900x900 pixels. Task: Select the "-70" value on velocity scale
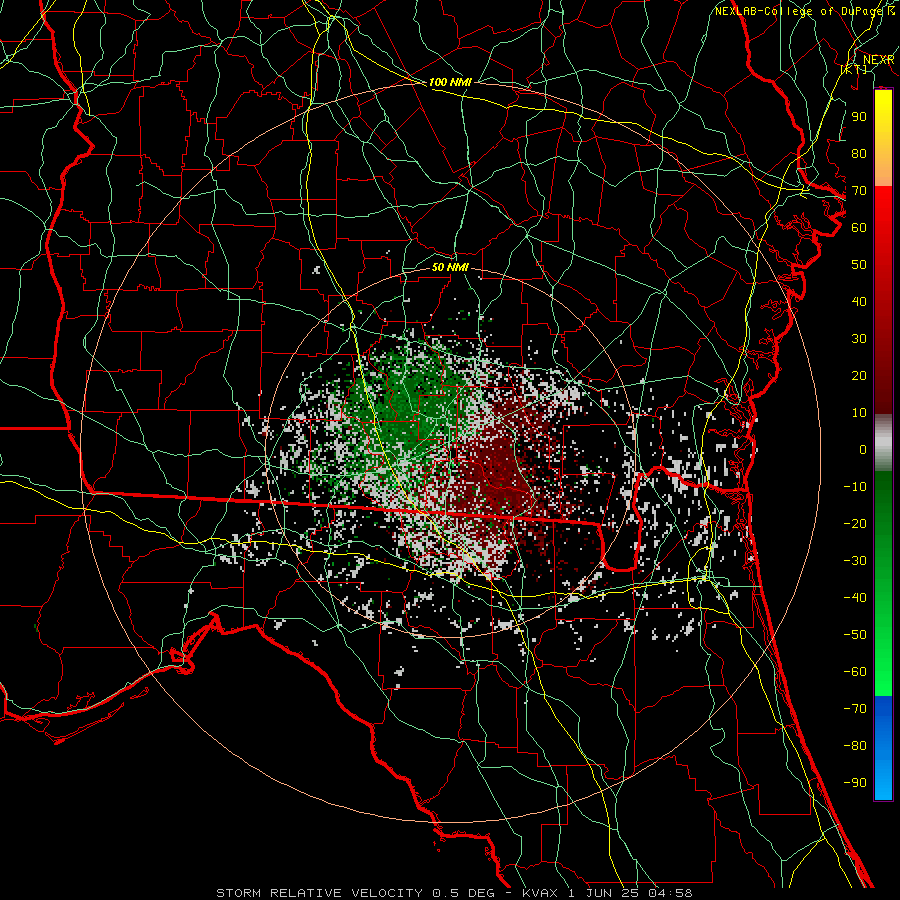coord(855,709)
